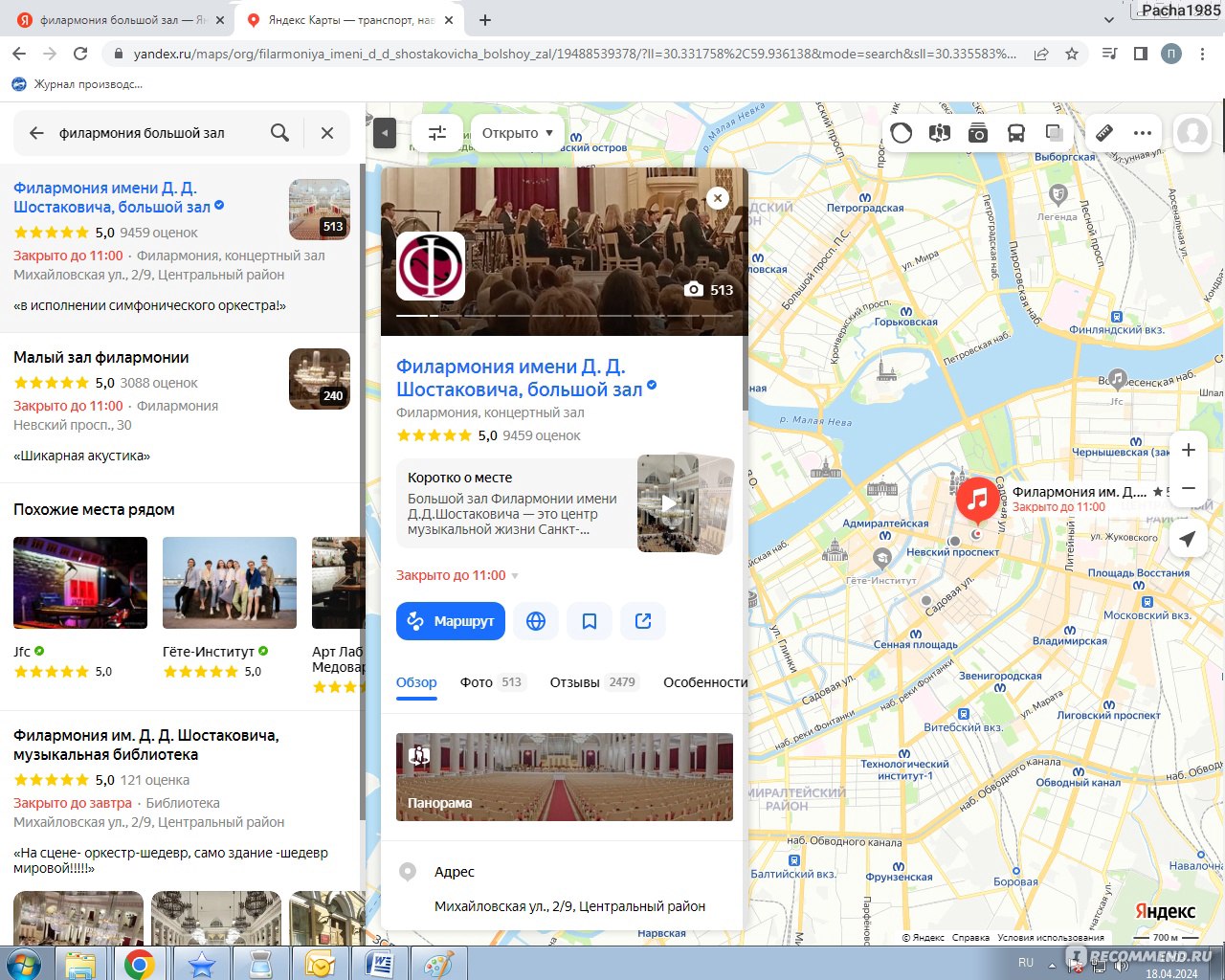Open the three-dots more menu on map
Screen dimensions: 1225x980
tap(1142, 133)
